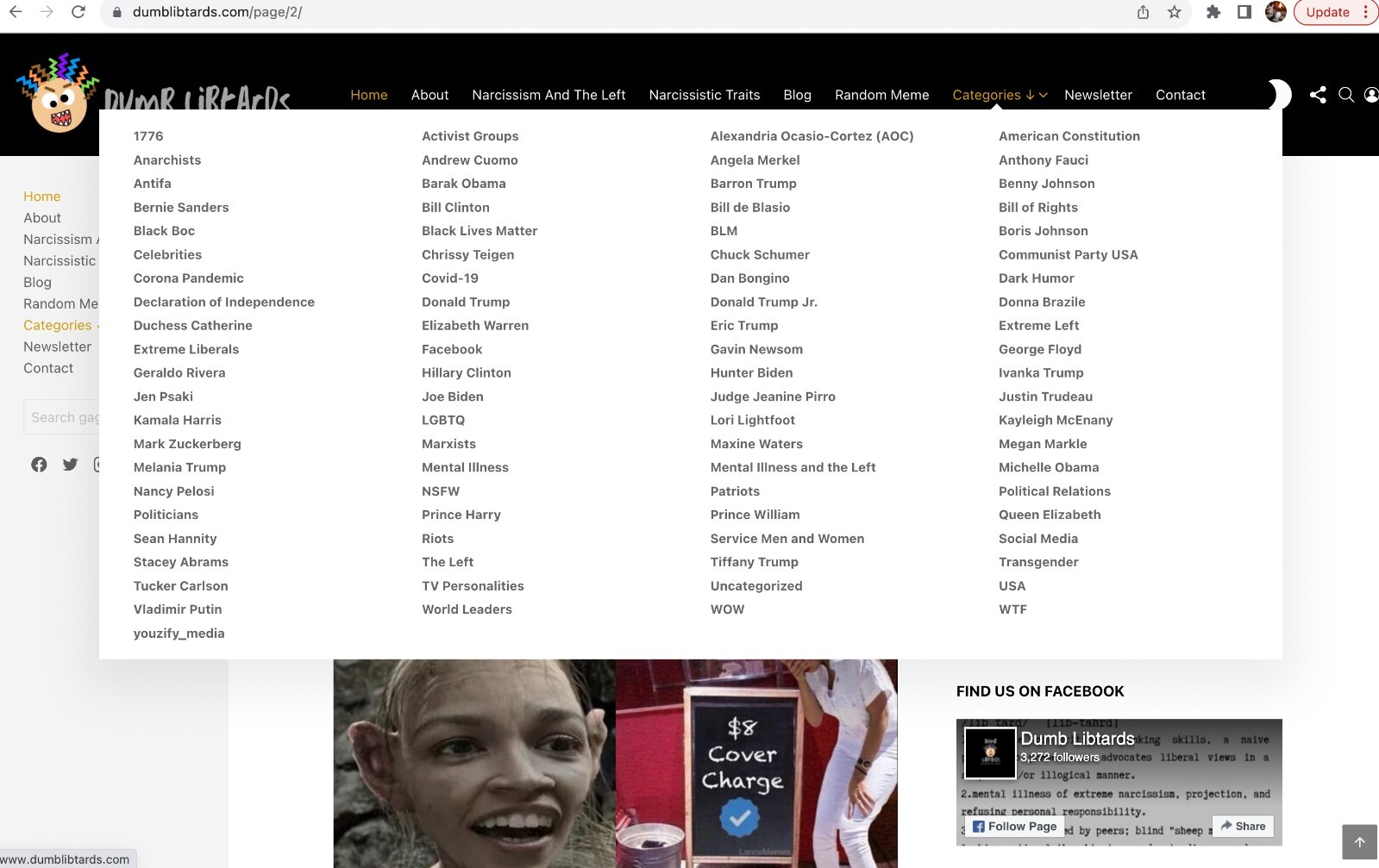This screenshot has height=868, width=1379.
Task: Open the sidebar Twitter icon
Action: click(70, 465)
